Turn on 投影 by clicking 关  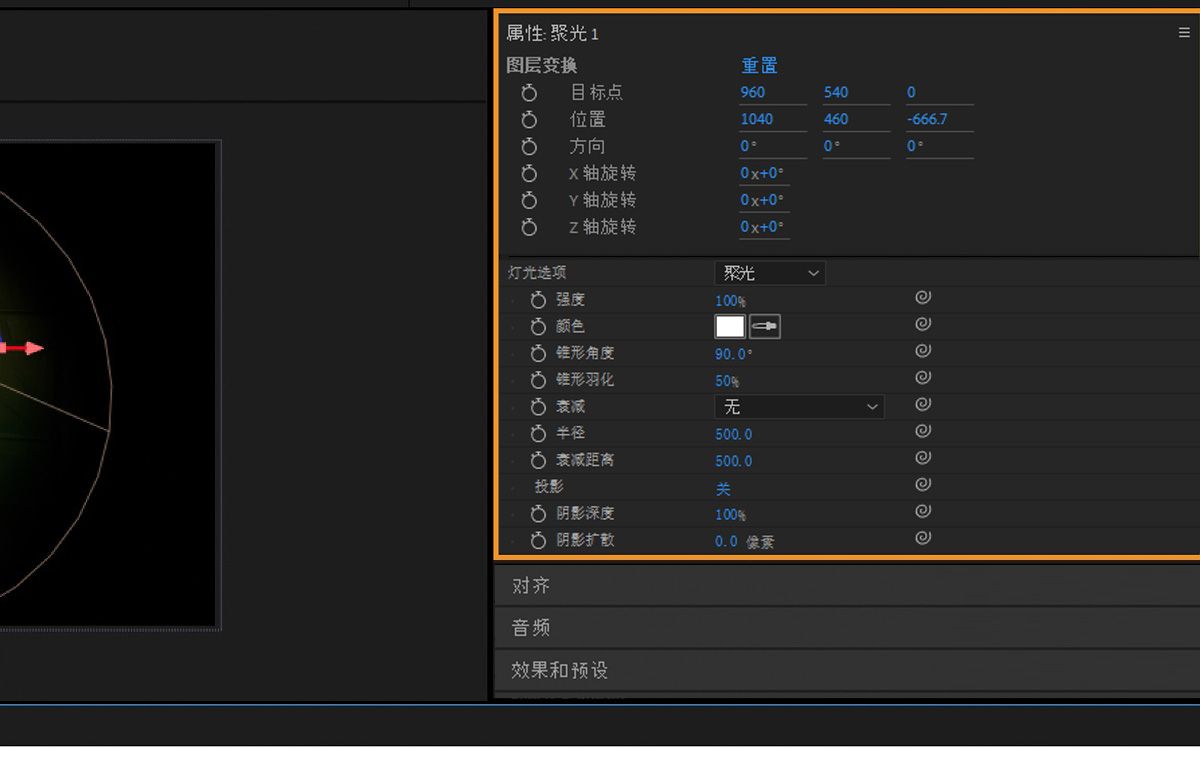pos(723,488)
